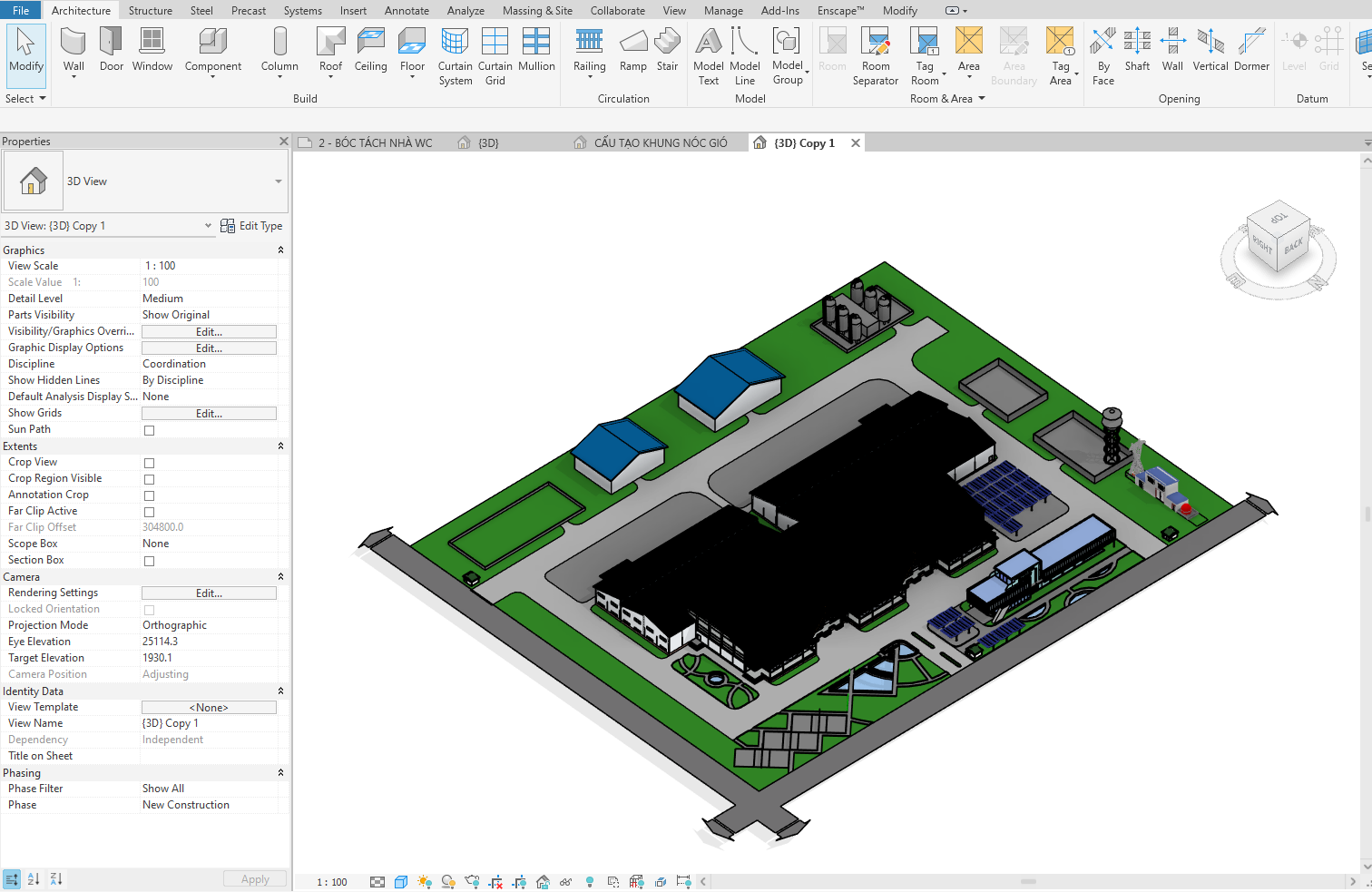Enable the Sun Path checkbox
The image size is (1372, 892).
click(150, 430)
